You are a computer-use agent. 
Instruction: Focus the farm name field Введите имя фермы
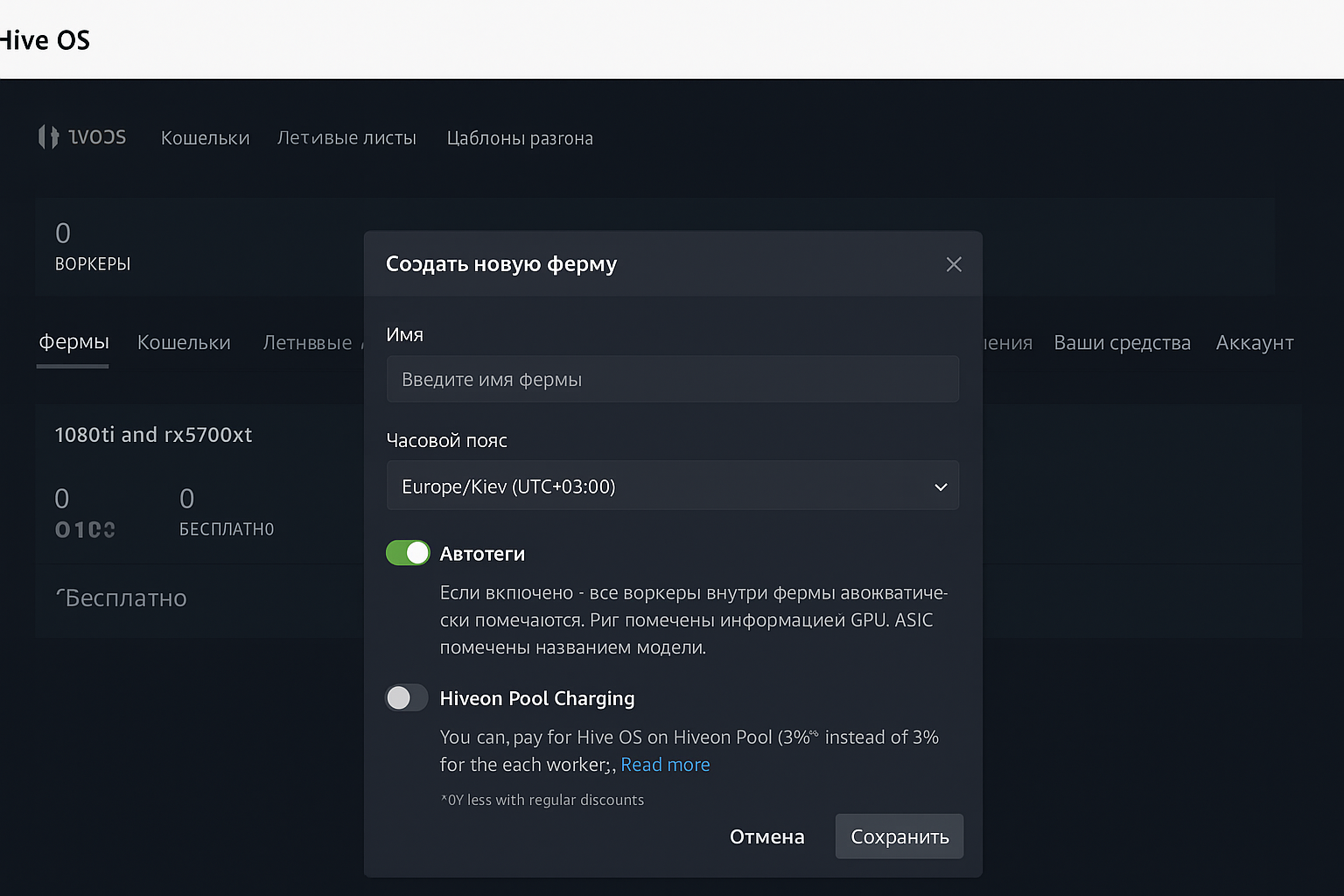click(673, 379)
